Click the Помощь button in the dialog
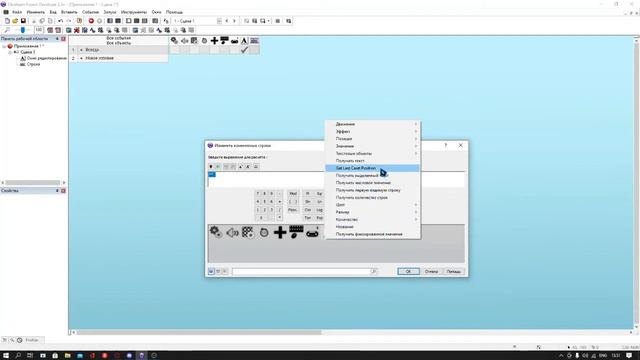This screenshot has width=640, height=360. pos(453,271)
